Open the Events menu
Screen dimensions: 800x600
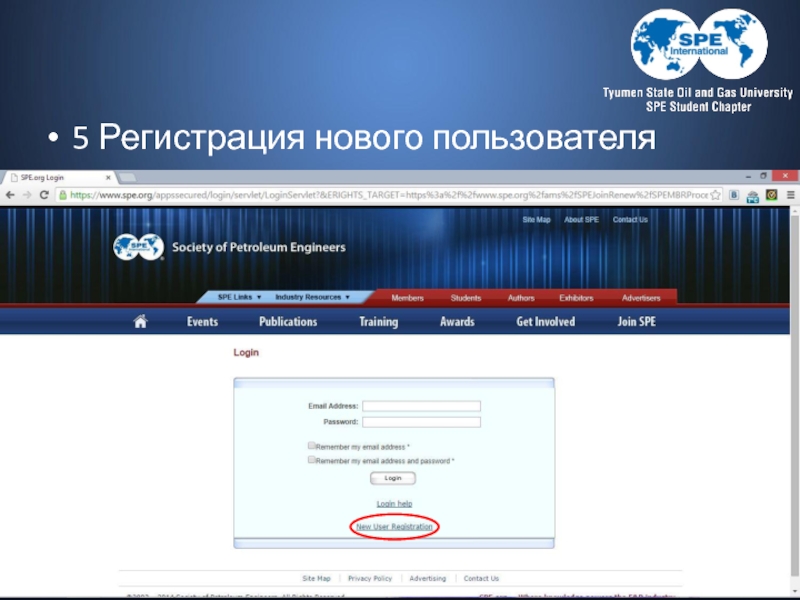(x=202, y=321)
